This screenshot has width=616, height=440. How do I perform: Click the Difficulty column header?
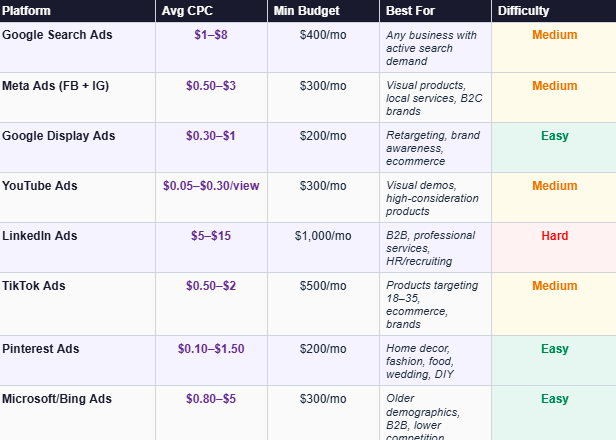click(524, 11)
